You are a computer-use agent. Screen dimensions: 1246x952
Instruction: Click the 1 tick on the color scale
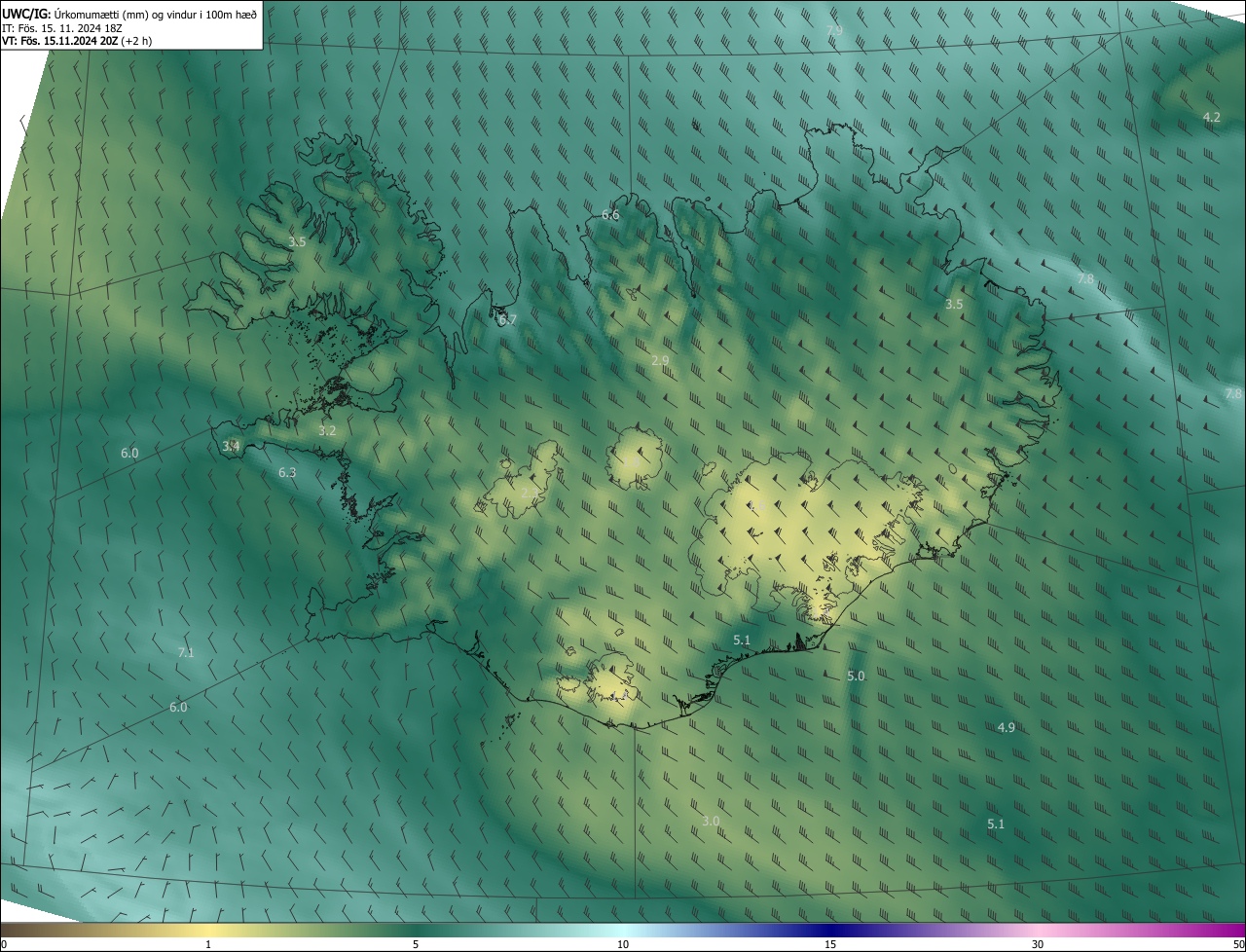point(208,944)
